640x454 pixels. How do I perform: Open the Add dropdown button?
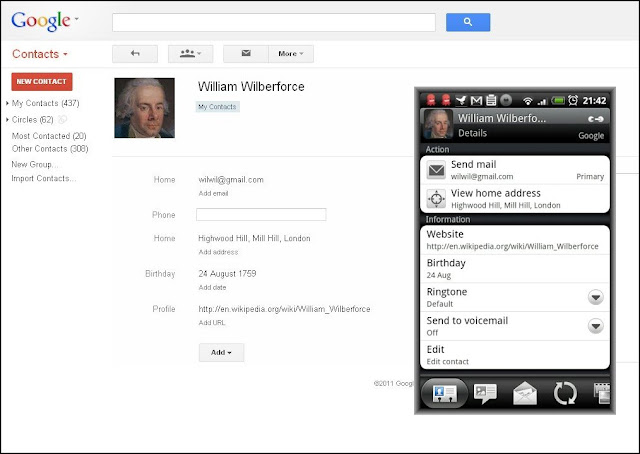coord(222,352)
